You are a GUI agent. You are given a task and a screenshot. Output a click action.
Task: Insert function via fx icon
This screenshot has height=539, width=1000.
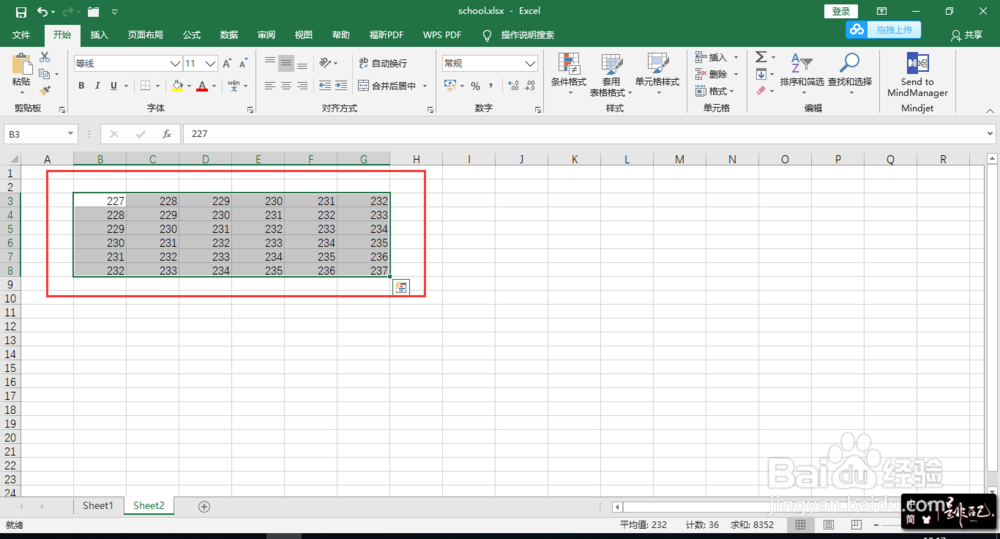(x=166, y=134)
